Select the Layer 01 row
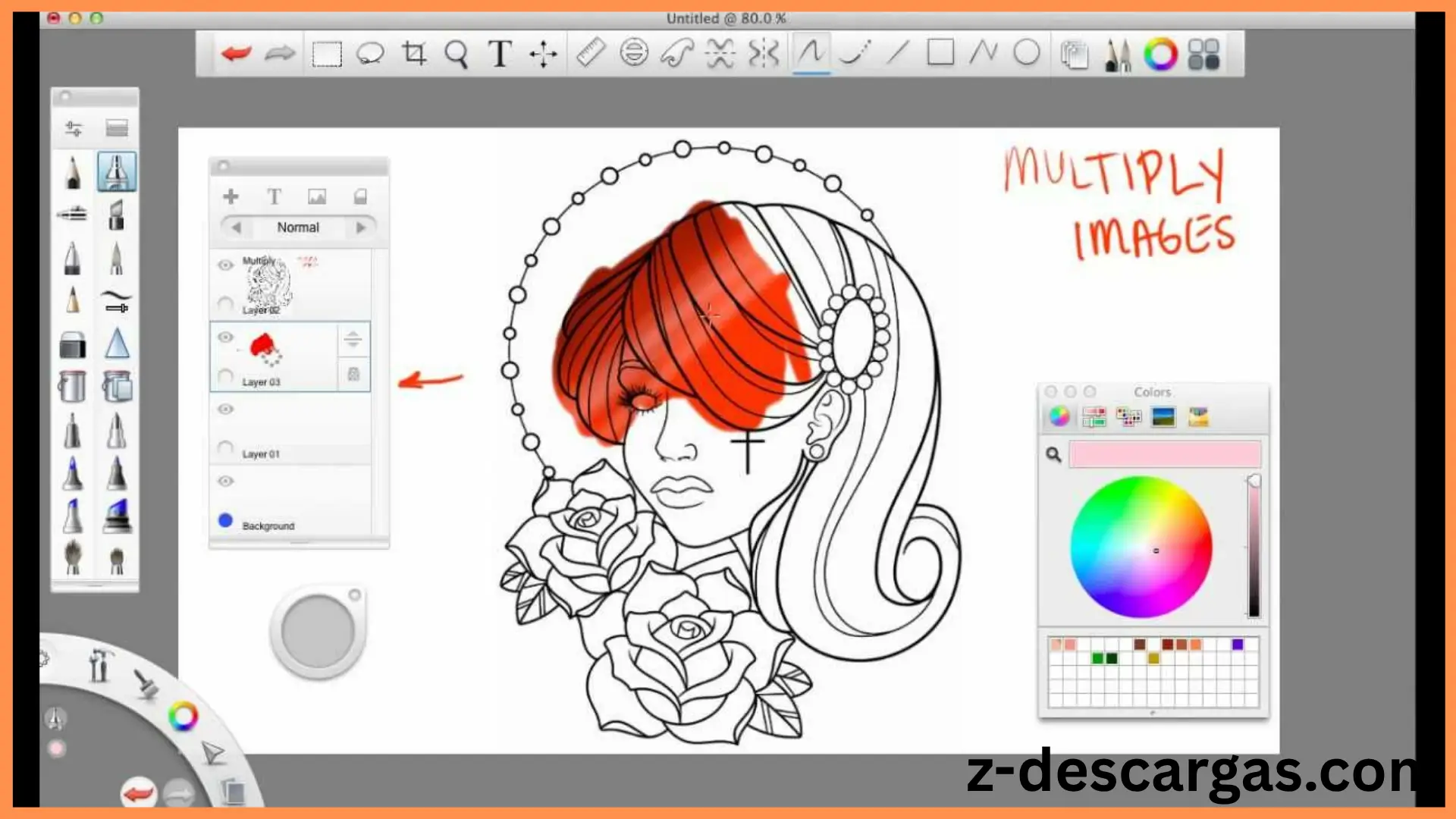Screen dimensions: 1456x819 [290, 429]
